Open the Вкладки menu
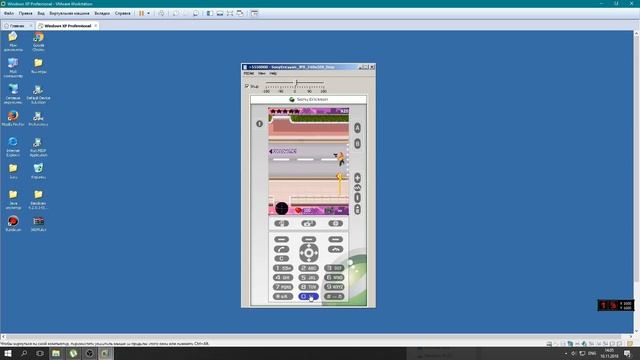The image size is (640, 360). 102,13
